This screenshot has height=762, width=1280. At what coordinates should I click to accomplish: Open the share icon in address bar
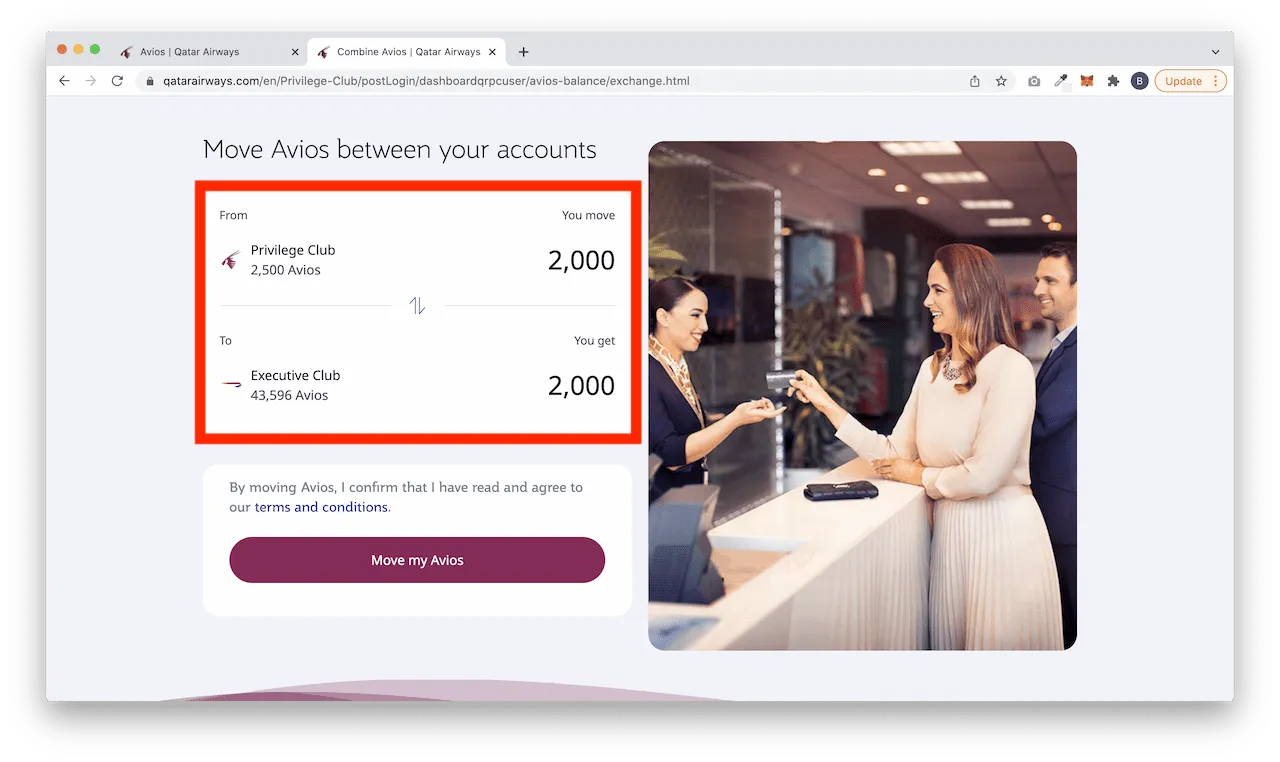[975, 81]
